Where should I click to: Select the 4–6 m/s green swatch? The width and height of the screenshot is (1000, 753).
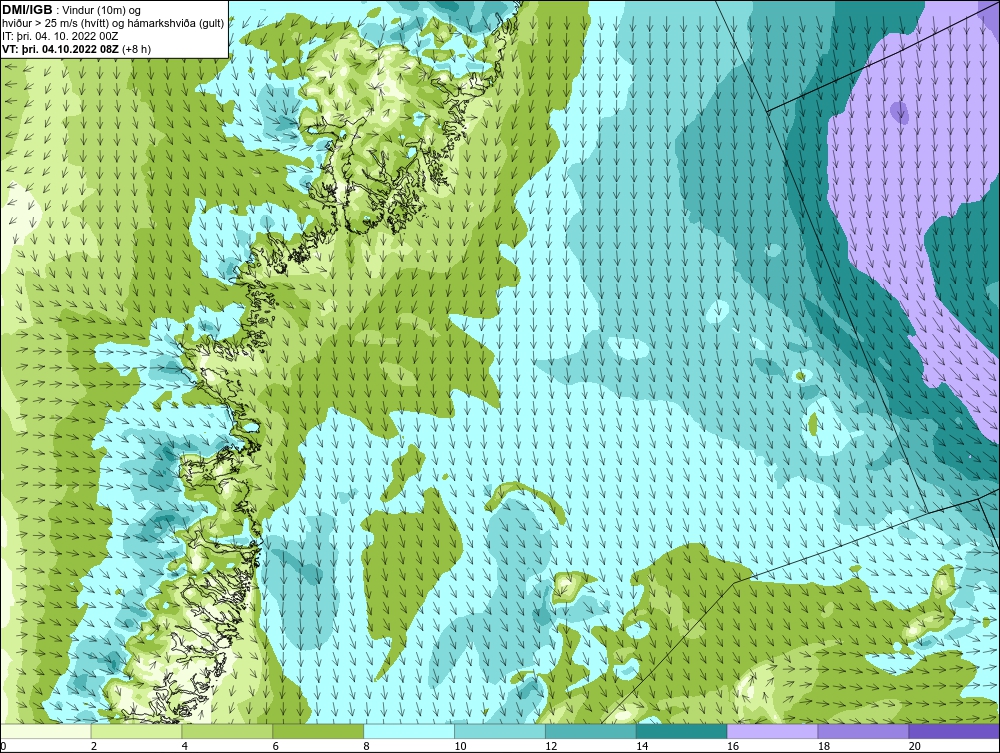[x=227, y=731]
